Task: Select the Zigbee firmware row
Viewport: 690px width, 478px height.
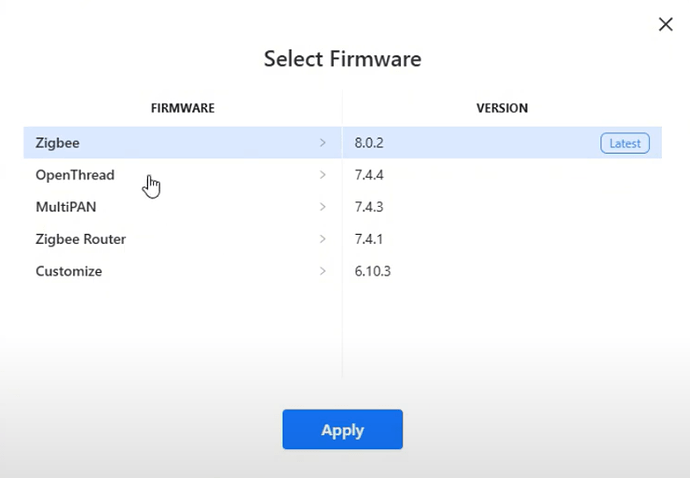Action: [x=183, y=143]
